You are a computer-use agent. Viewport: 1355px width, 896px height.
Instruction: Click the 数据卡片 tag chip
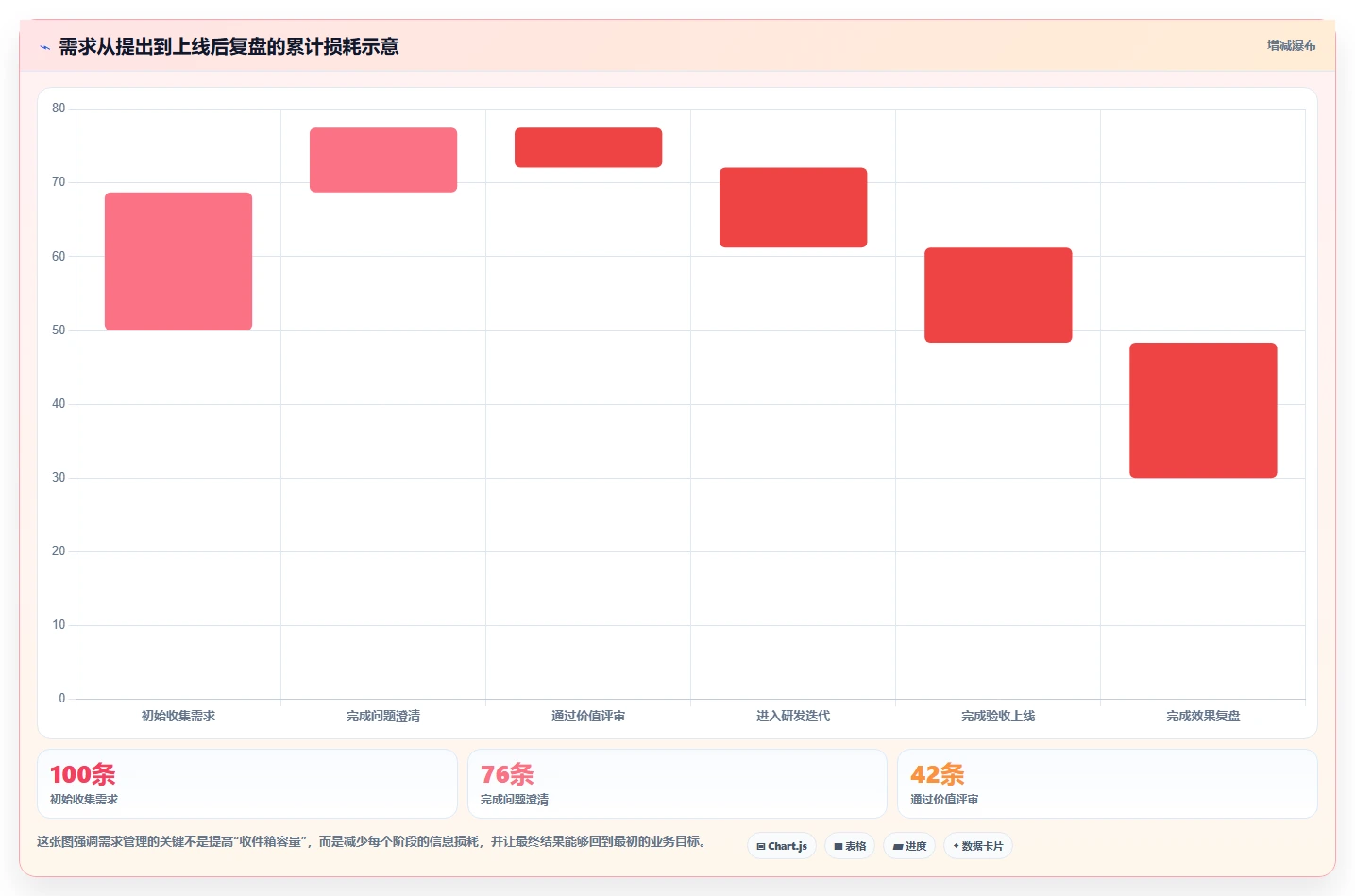(x=978, y=846)
